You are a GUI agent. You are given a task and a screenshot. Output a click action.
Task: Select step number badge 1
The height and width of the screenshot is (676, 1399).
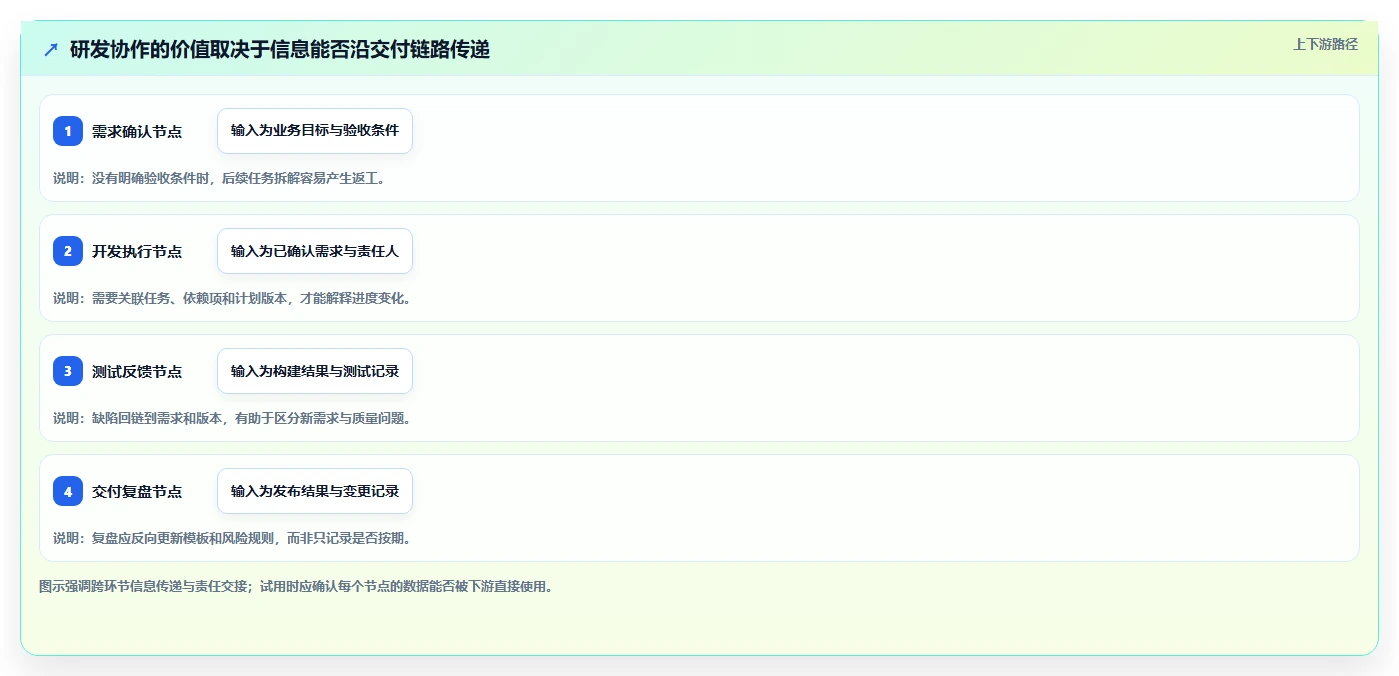coord(68,131)
